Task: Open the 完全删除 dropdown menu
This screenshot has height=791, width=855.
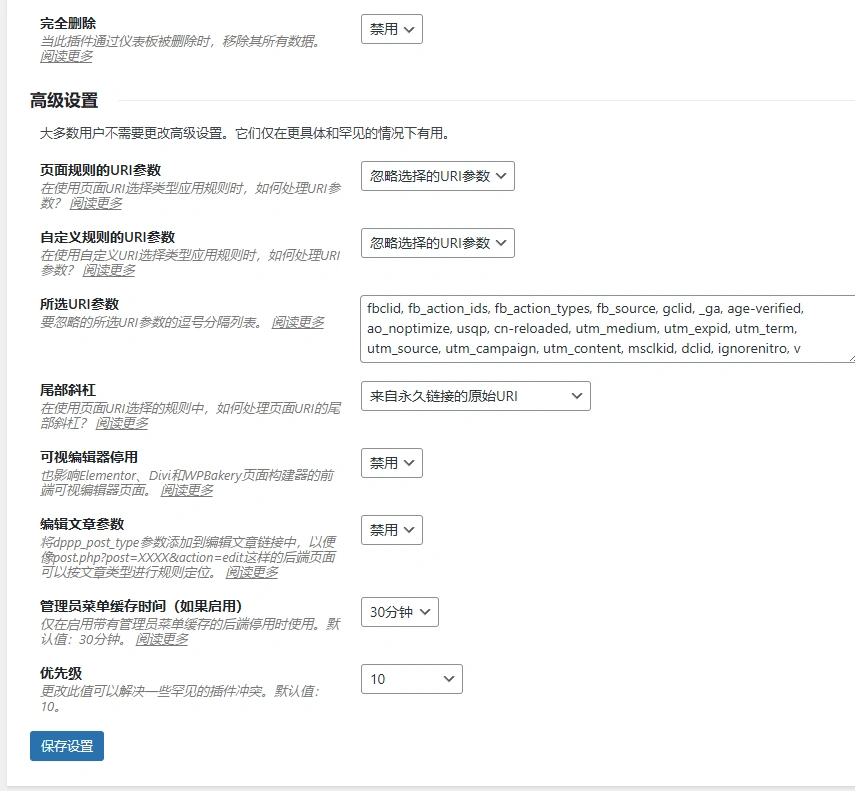Action: coord(391,29)
